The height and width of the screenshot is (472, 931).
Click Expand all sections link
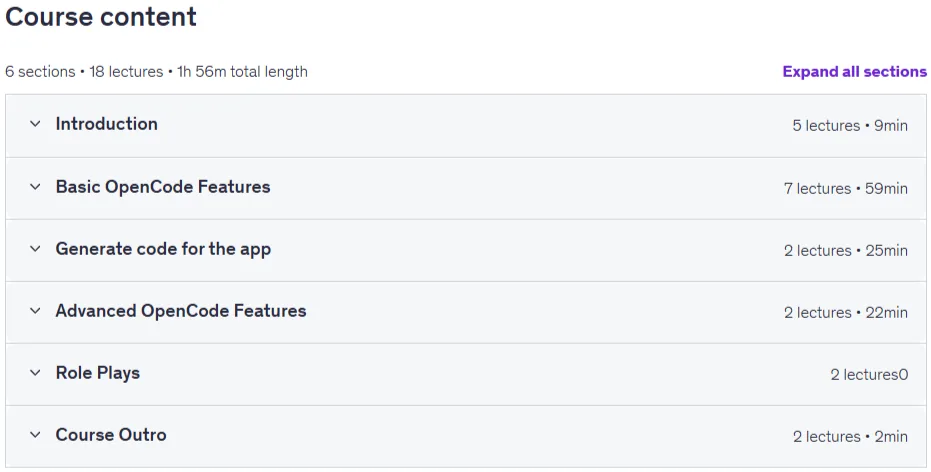click(854, 72)
